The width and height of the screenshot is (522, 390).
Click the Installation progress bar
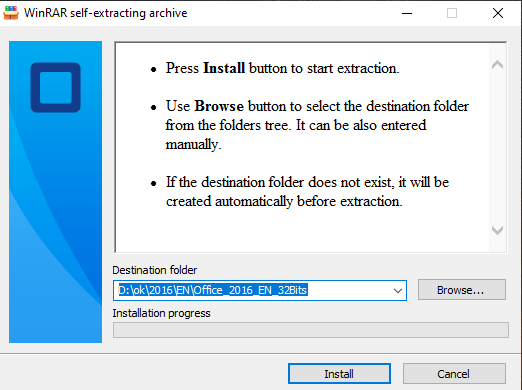tap(311, 330)
